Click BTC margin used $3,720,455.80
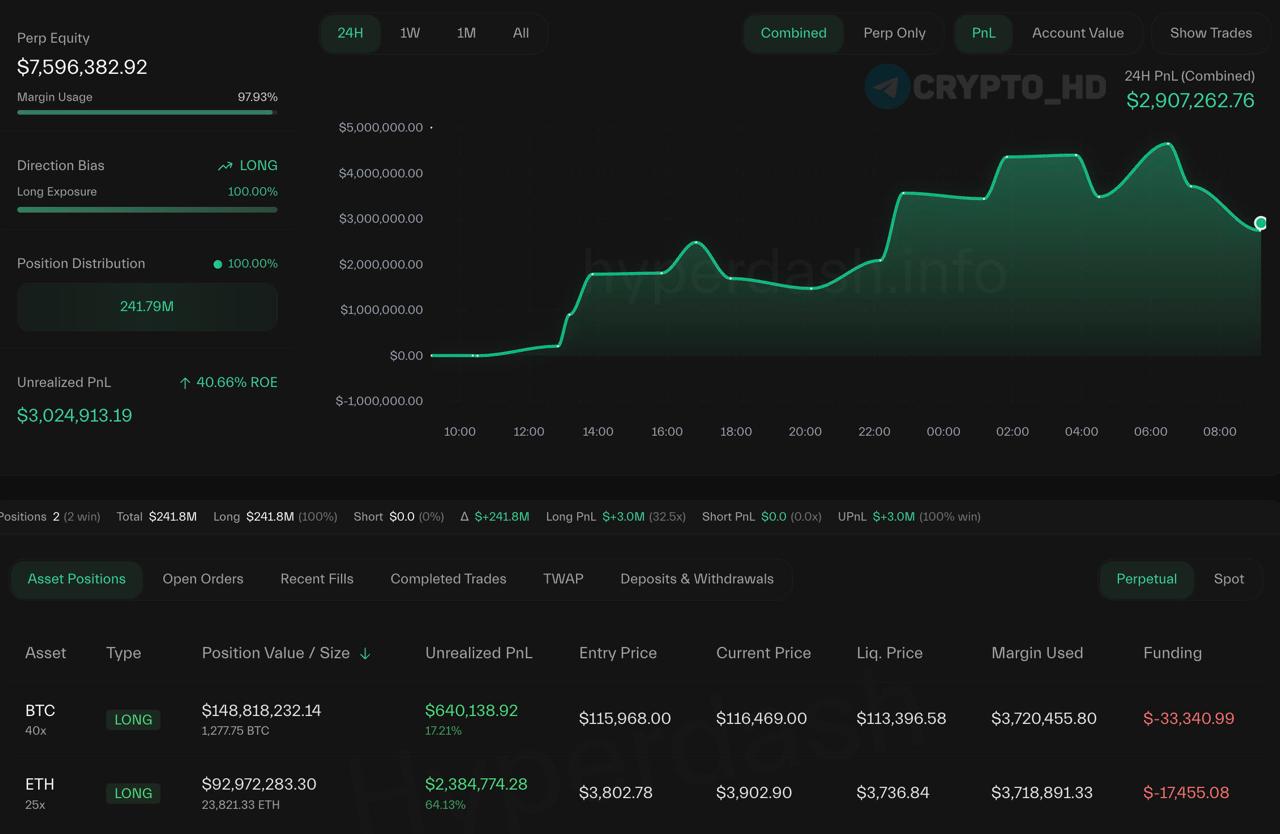 [1044, 719]
